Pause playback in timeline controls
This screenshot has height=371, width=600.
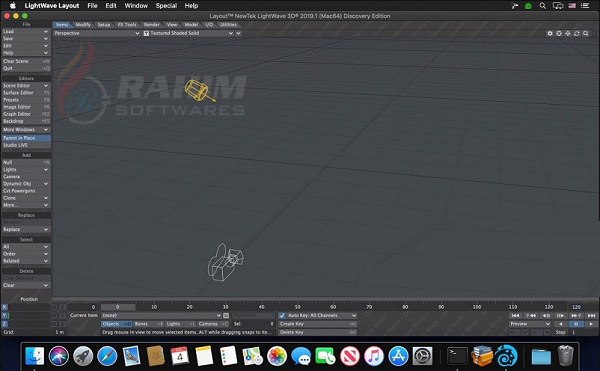576,324
